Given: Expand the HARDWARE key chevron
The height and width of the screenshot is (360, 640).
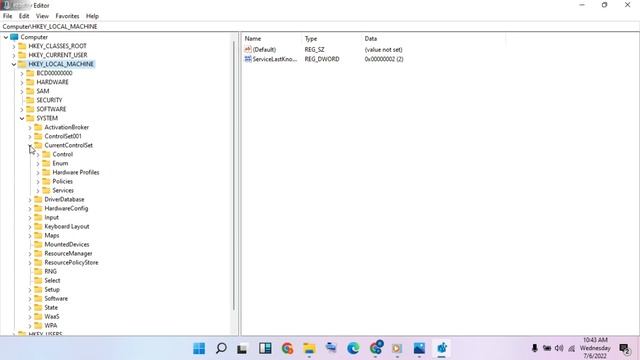Looking at the screenshot, I should point(22,82).
